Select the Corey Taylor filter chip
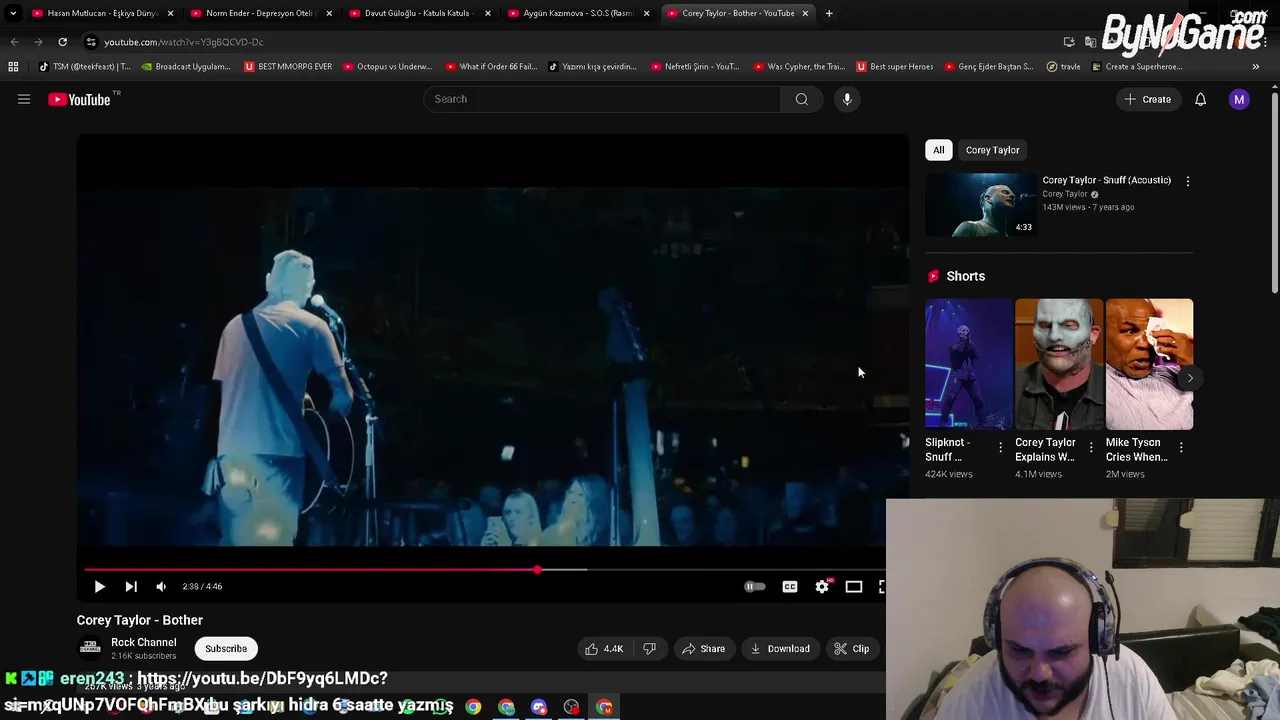This screenshot has height=720, width=1280. pos(993,150)
